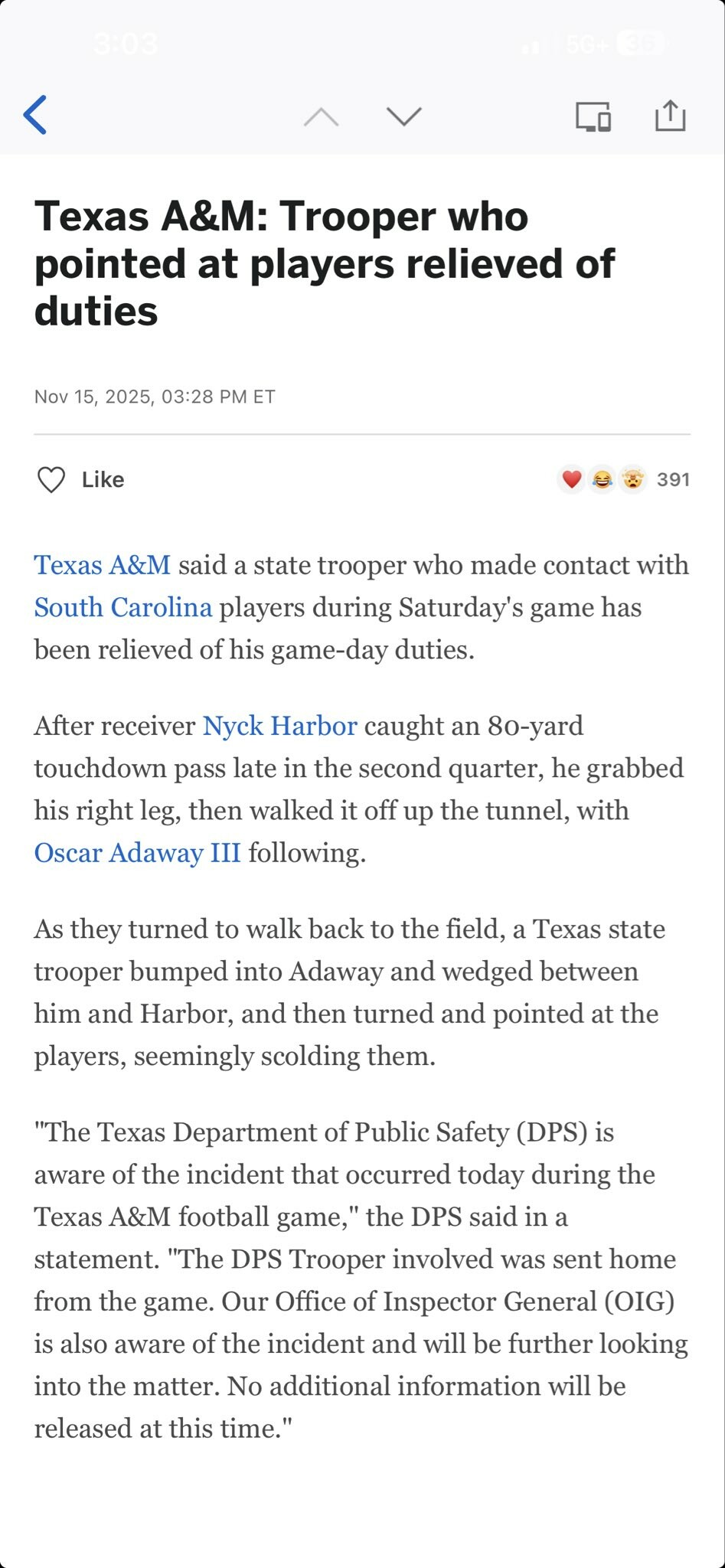Go to previous article with up chevron
This screenshot has height=1568, width=725.
[321, 116]
